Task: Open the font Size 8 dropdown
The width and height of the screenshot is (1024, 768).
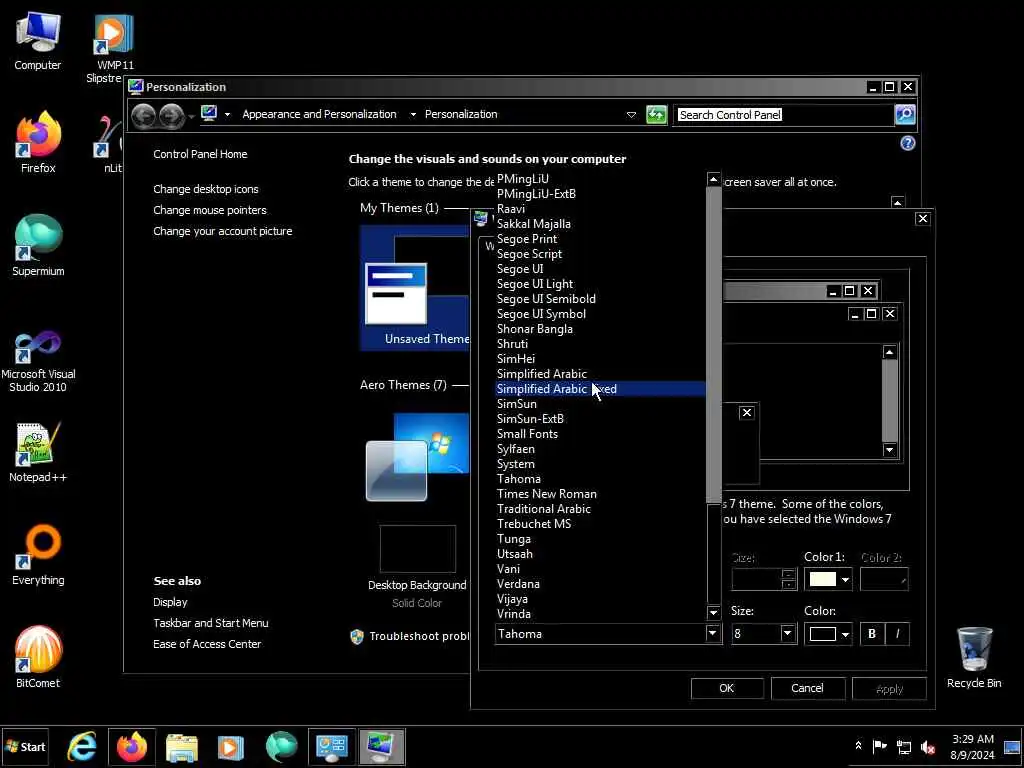Action: 787,633
